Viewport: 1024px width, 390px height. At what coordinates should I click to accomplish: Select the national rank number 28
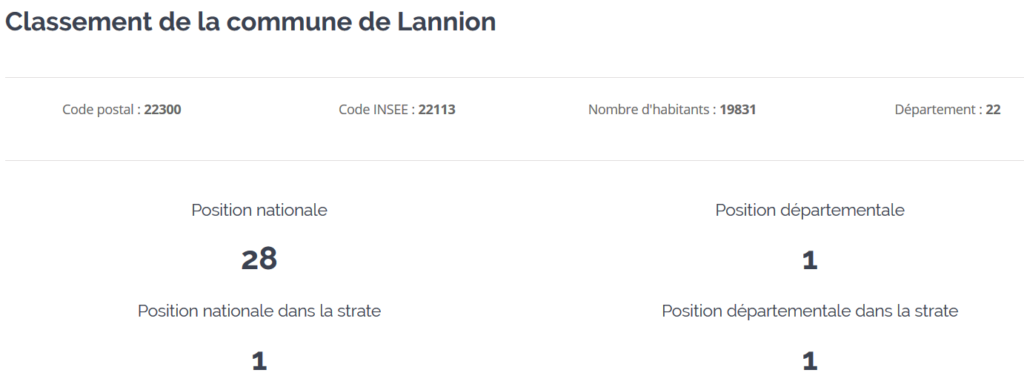click(x=259, y=259)
